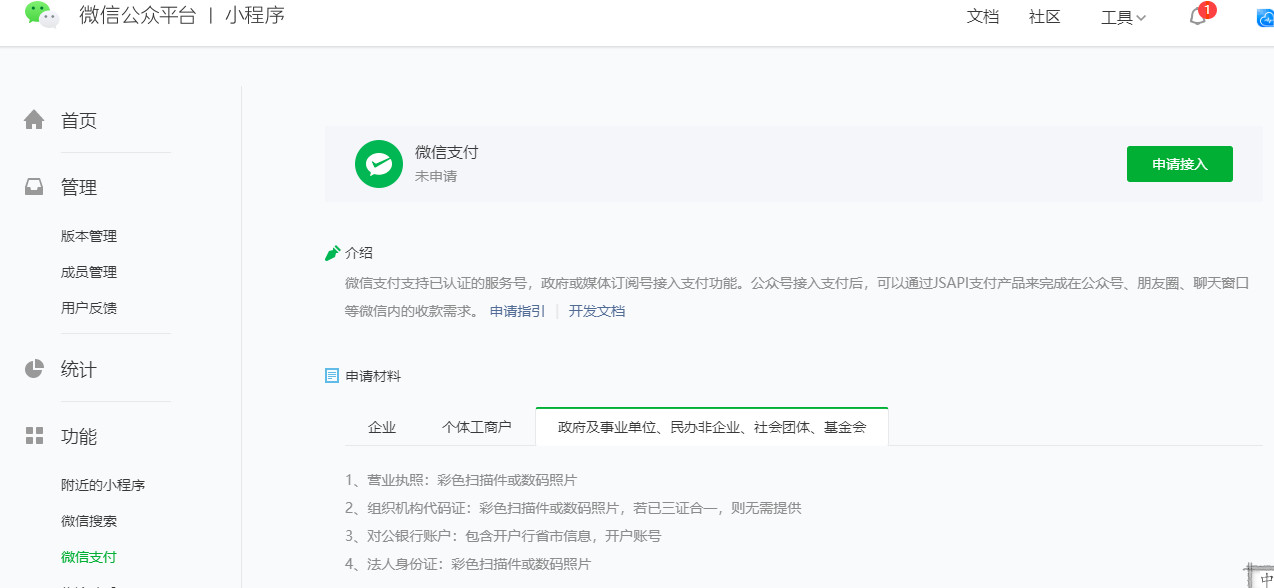The width and height of the screenshot is (1274, 588).
Task: Click the green 微信支付 checkmark logo
Action: (x=379, y=164)
